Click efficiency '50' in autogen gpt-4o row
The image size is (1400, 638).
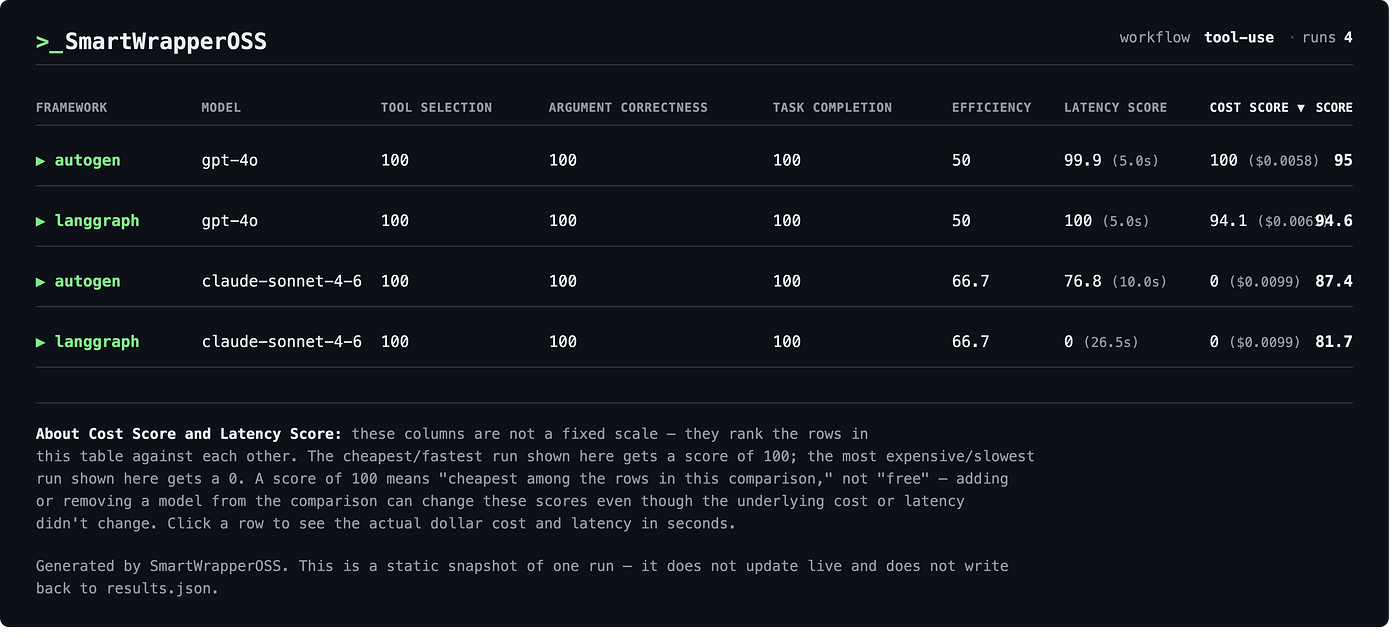[x=961, y=161]
